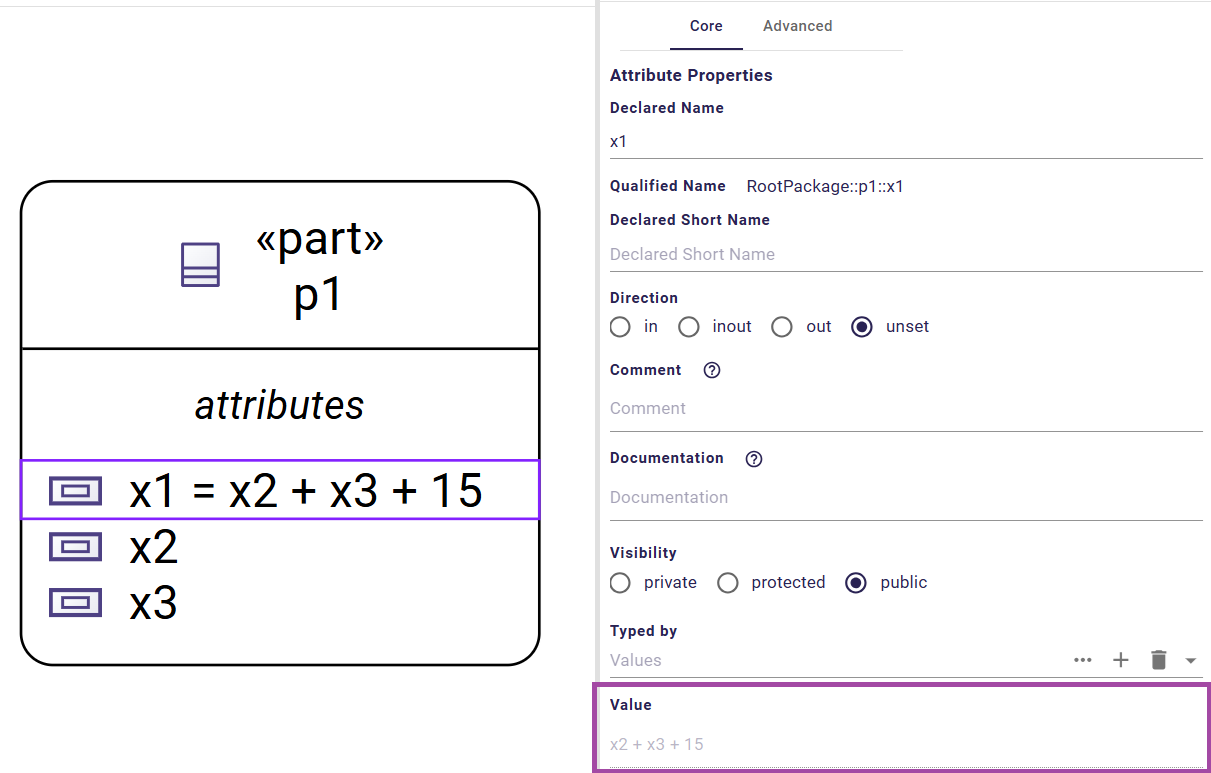Click the ellipsis icon in Typed by row

(1083, 660)
